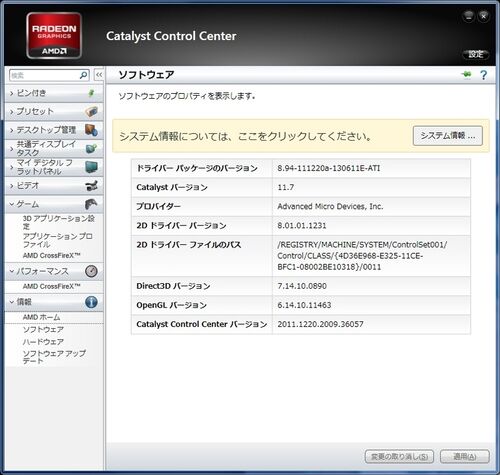The width and height of the screenshot is (500, 475).
Task: Select ソフトウェア in the sidebar
Action: coord(43,329)
